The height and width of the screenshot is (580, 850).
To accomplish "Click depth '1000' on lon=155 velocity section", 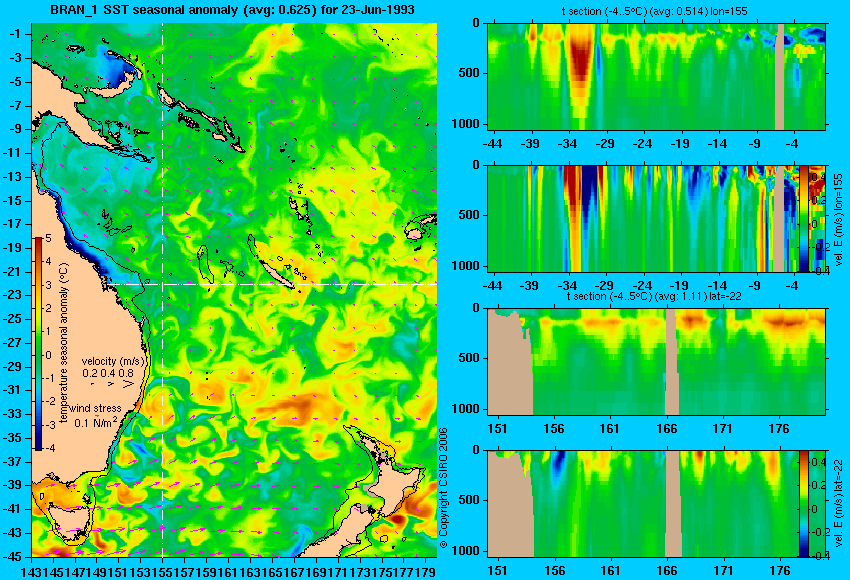I will point(466,266).
